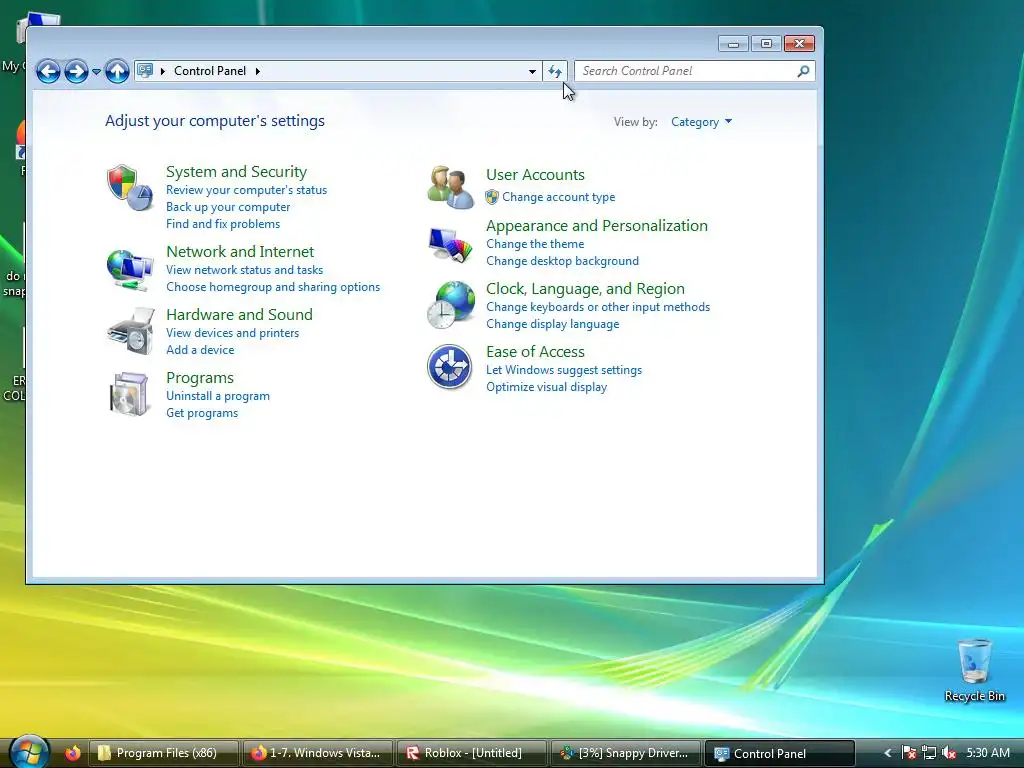Open System and Security category
Image resolution: width=1024 pixels, height=768 pixels.
[x=236, y=172]
